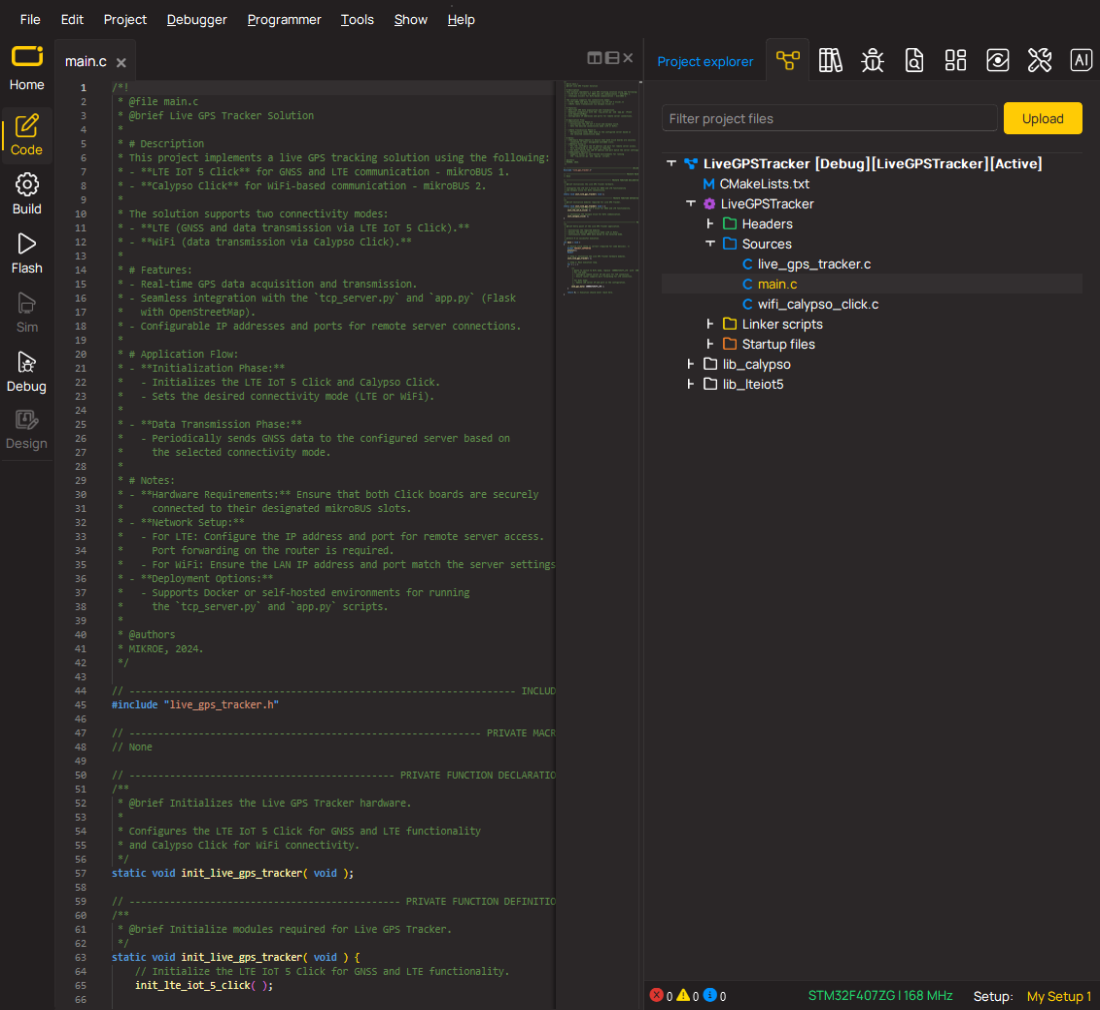Click the Setup: label in status bar
The width and height of the screenshot is (1100, 1010).
click(x=993, y=996)
